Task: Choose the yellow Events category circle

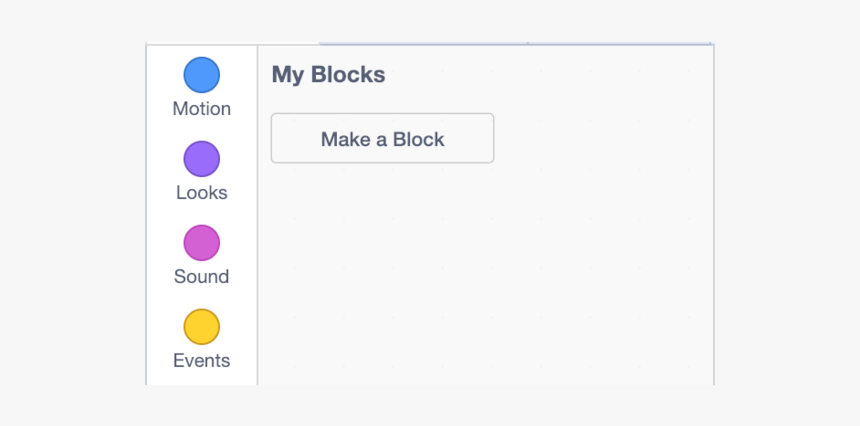Action: 201,327
